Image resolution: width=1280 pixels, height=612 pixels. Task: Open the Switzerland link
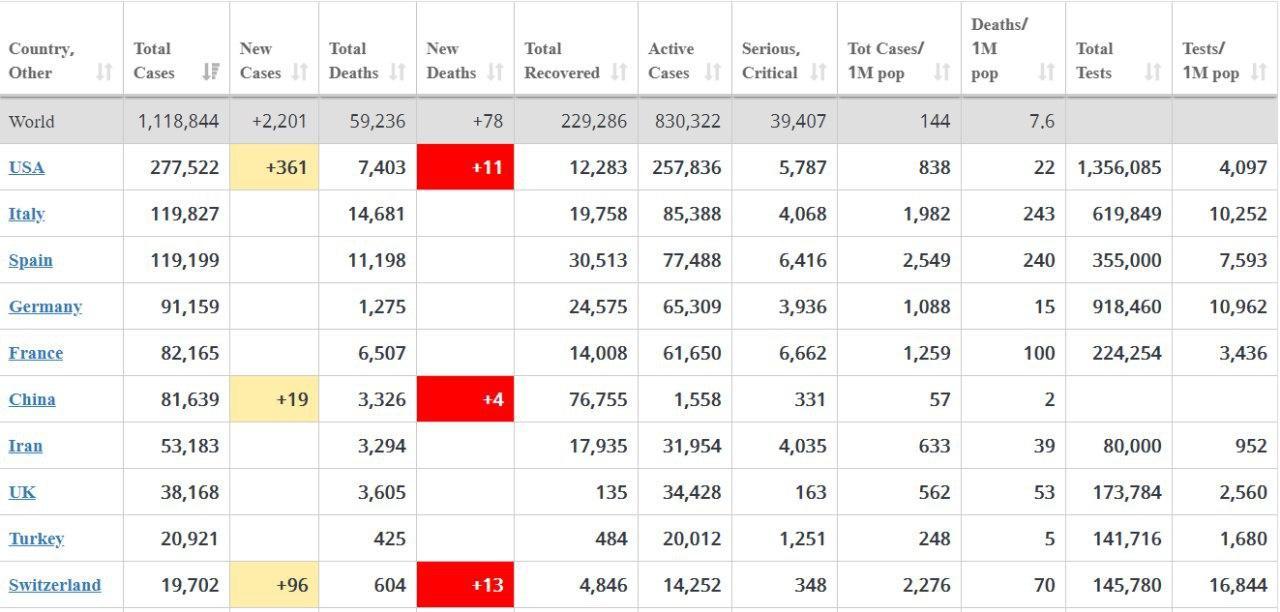(x=55, y=585)
